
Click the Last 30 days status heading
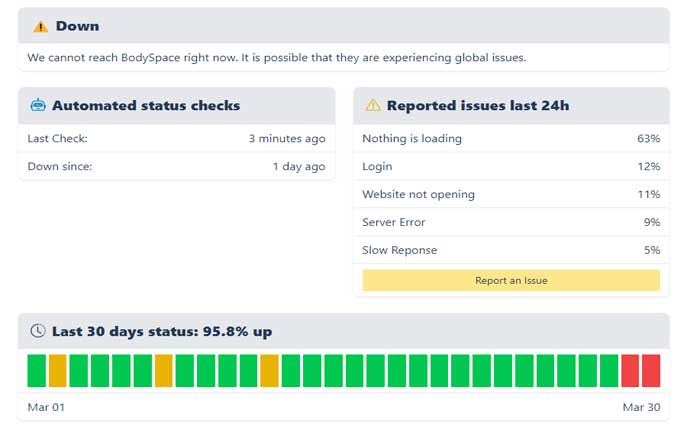pyautogui.click(x=162, y=331)
